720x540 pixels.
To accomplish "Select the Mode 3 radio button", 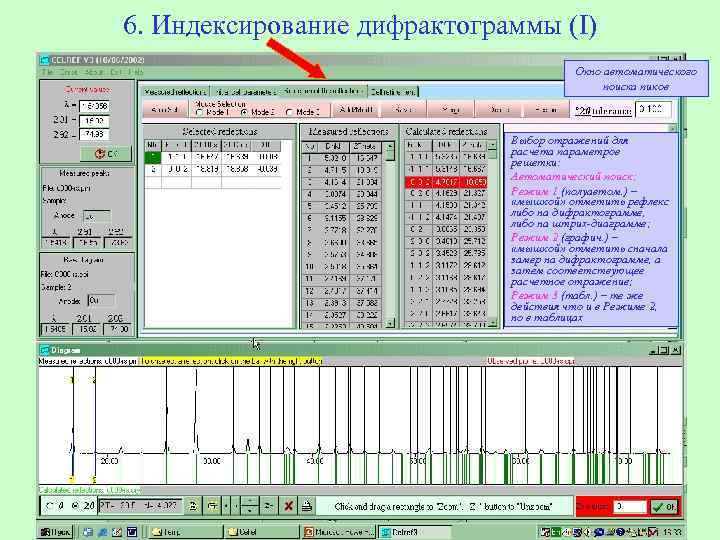I will click(x=289, y=112).
